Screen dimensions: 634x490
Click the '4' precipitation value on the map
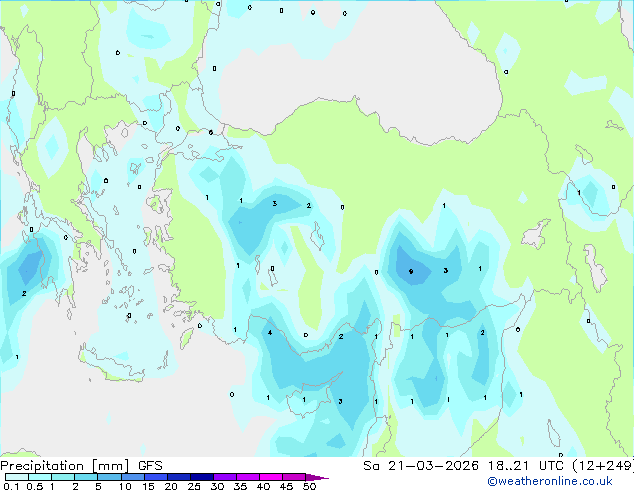270,333
